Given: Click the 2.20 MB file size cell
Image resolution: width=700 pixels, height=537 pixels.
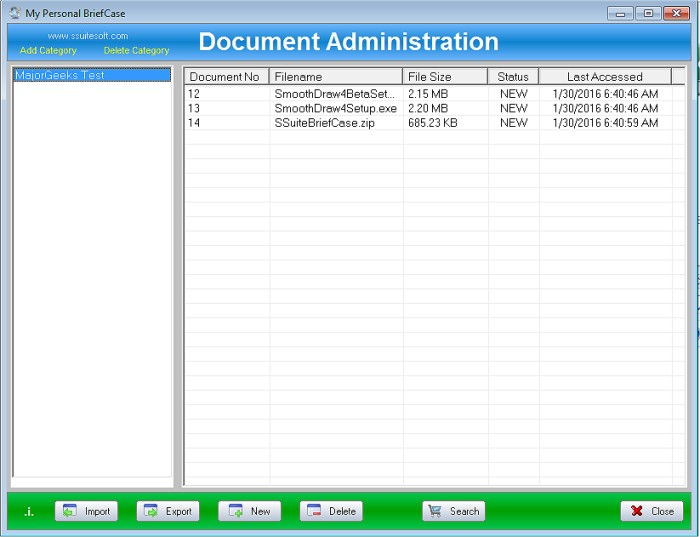Looking at the screenshot, I should pyautogui.click(x=428, y=108).
